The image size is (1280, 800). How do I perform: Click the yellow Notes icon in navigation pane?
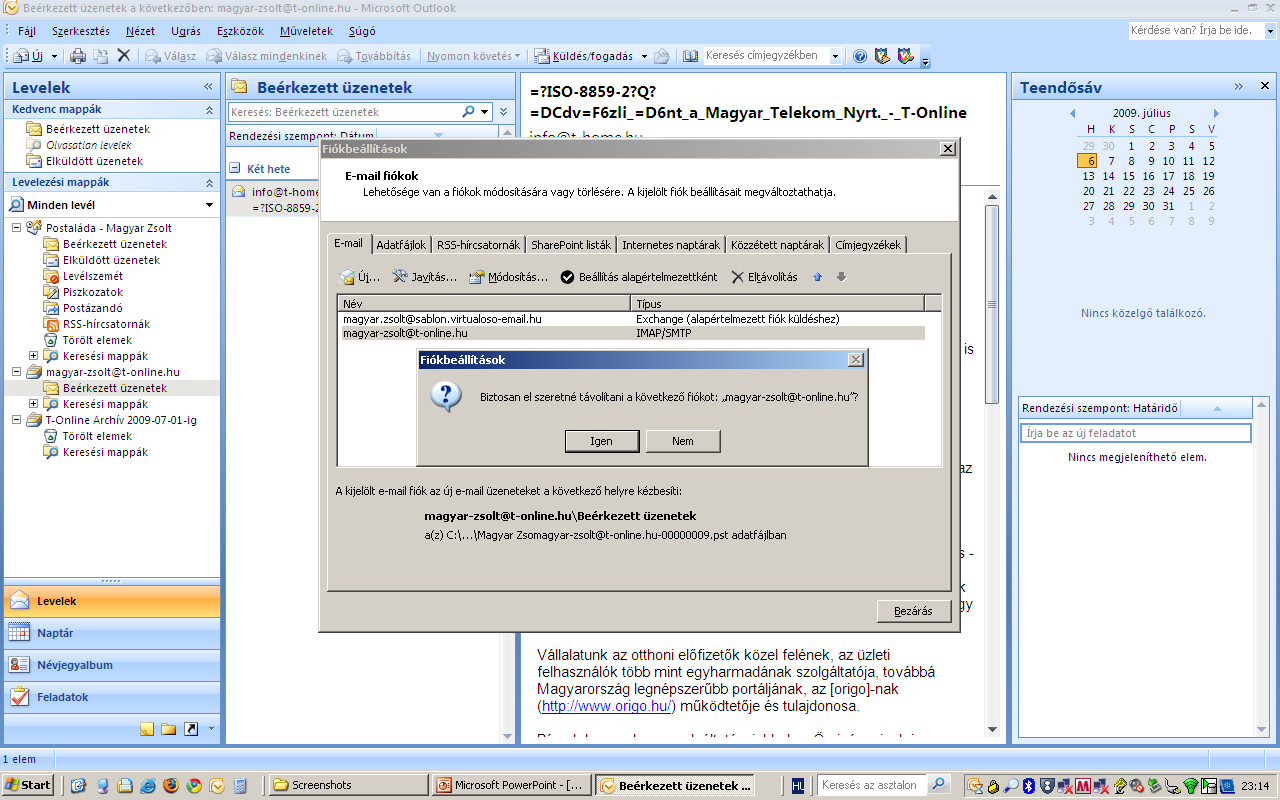point(147,729)
